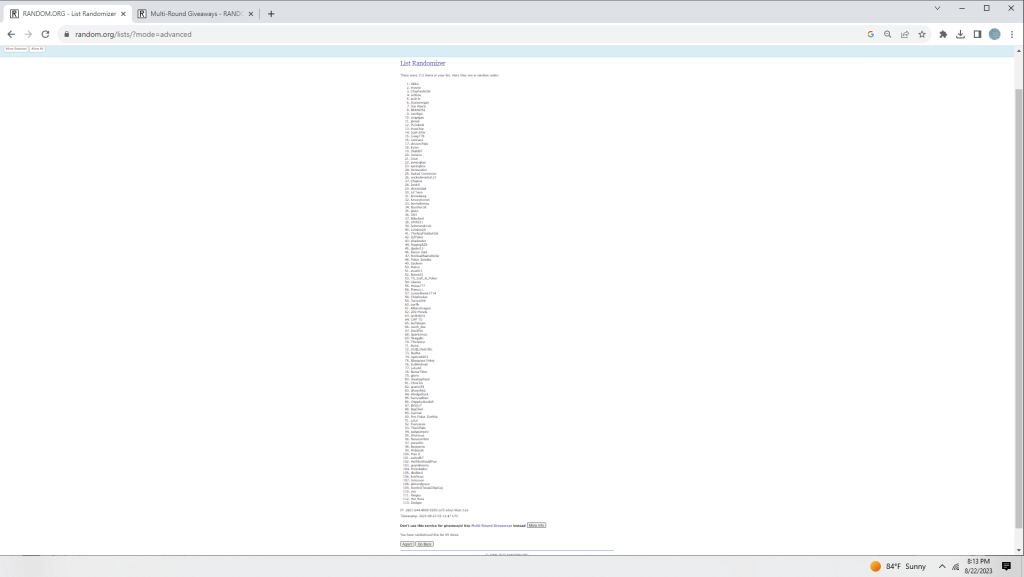Bookmark this page with the star icon
The width and height of the screenshot is (1024, 577).
click(x=921, y=34)
